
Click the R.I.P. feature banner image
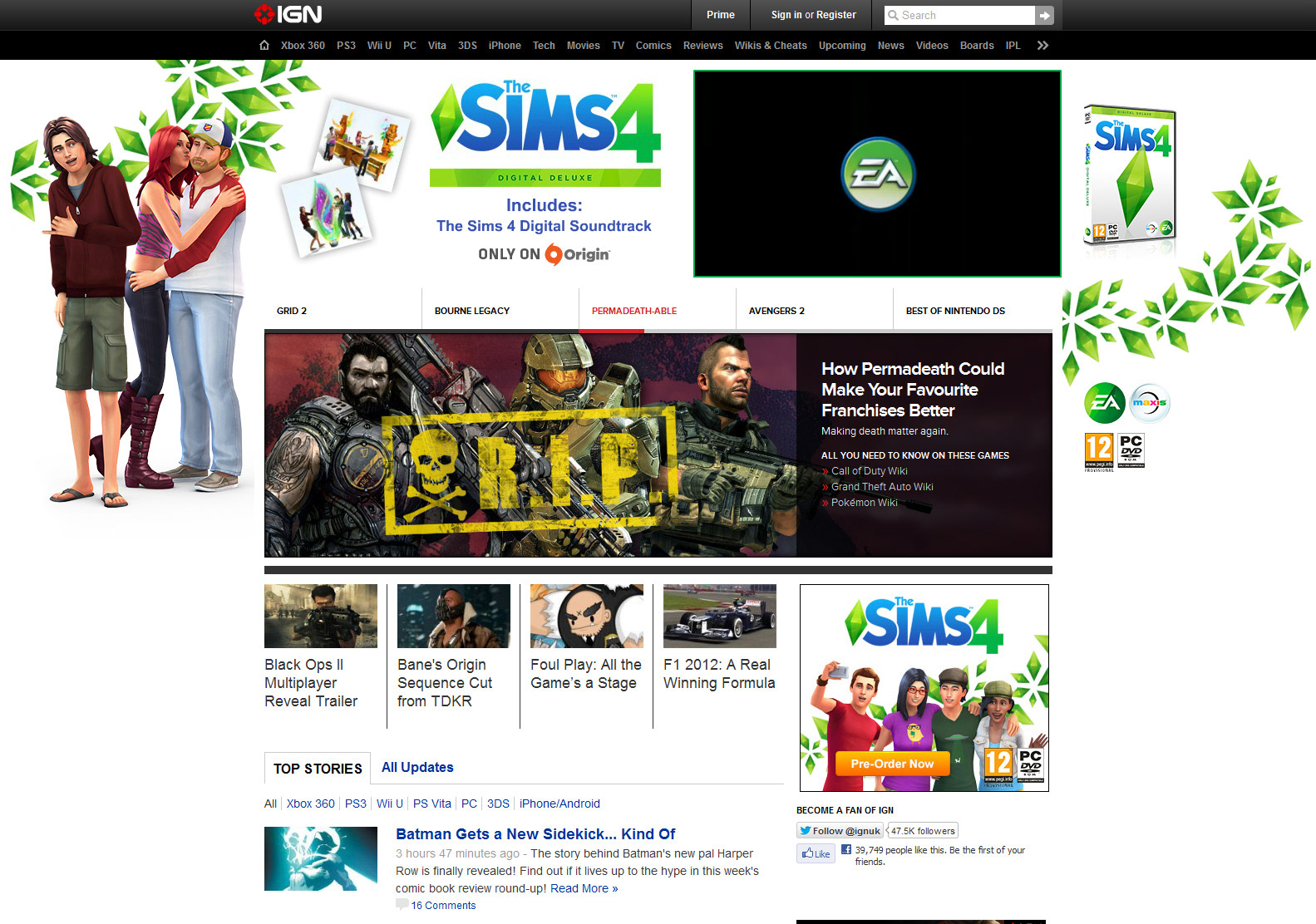pyautogui.click(x=530, y=445)
